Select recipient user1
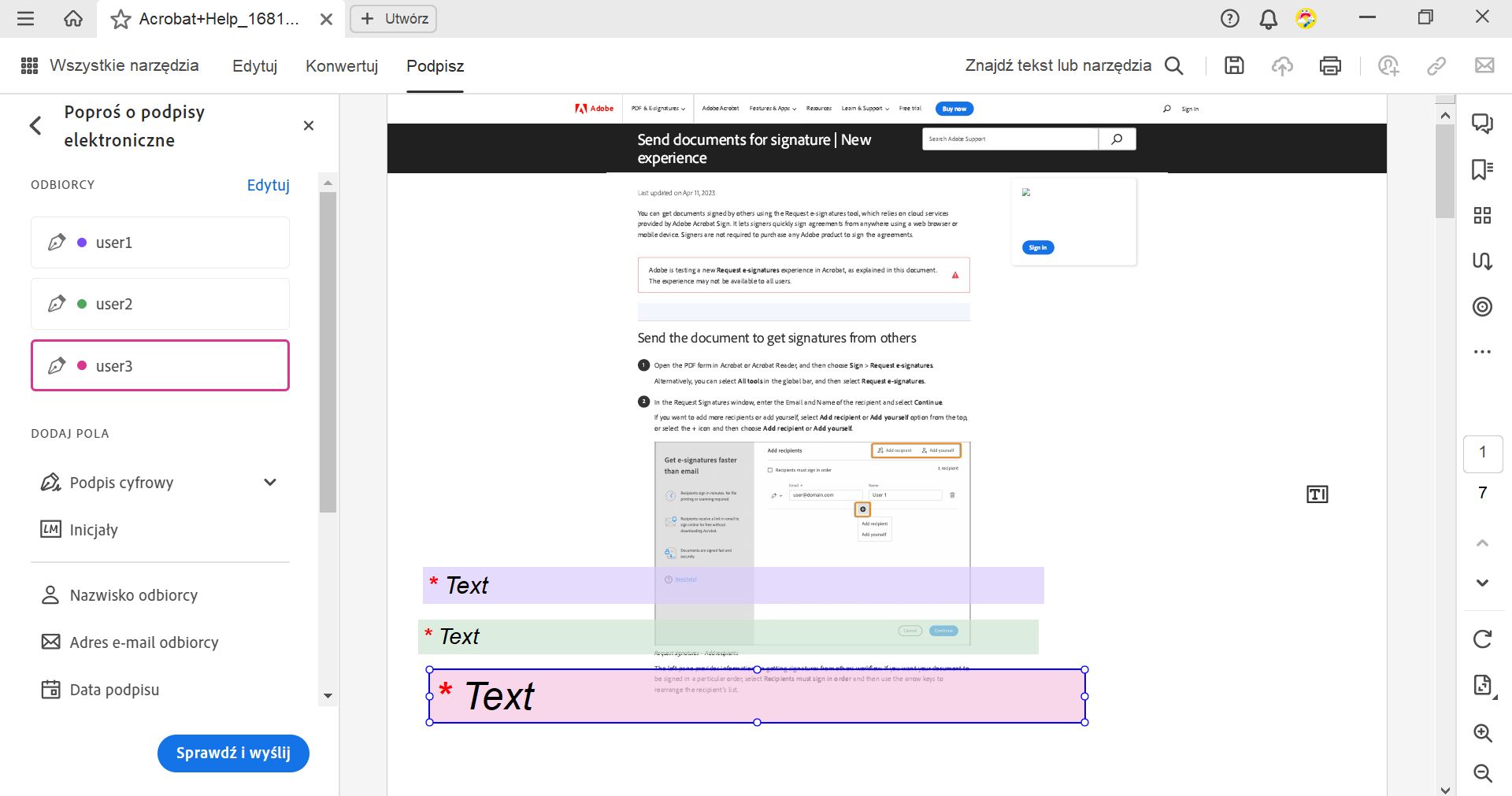Screen dimensions: 1512x796 [160, 243]
